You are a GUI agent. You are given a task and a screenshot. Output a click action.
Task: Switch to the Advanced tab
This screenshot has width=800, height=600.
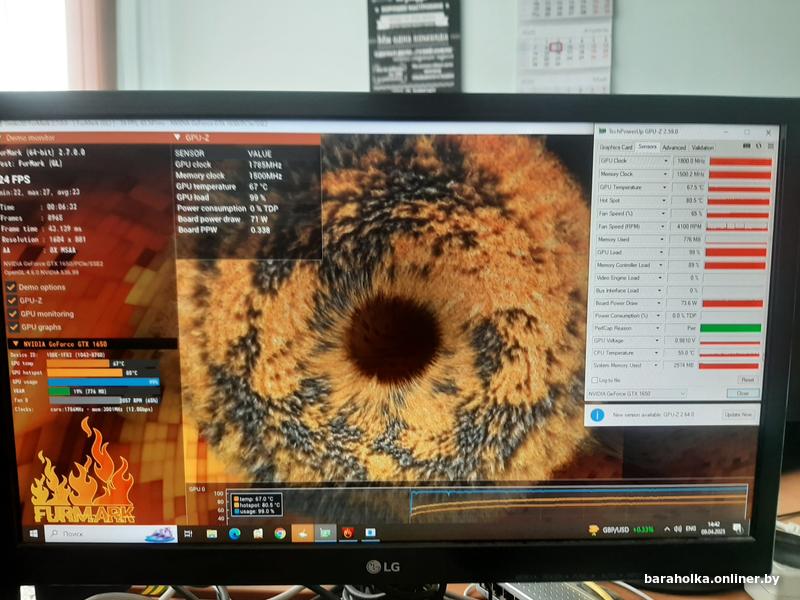(x=673, y=147)
